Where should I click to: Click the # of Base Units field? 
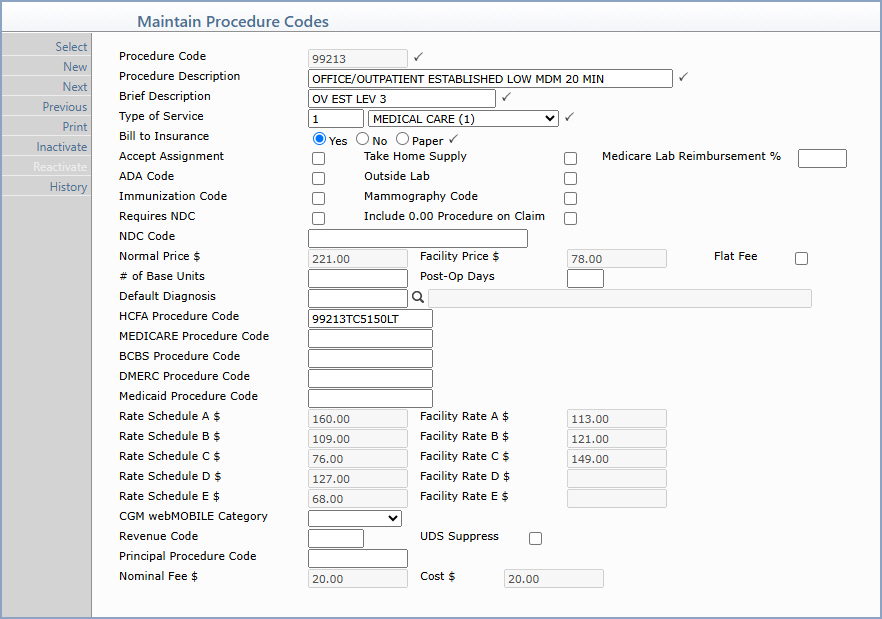coord(358,279)
